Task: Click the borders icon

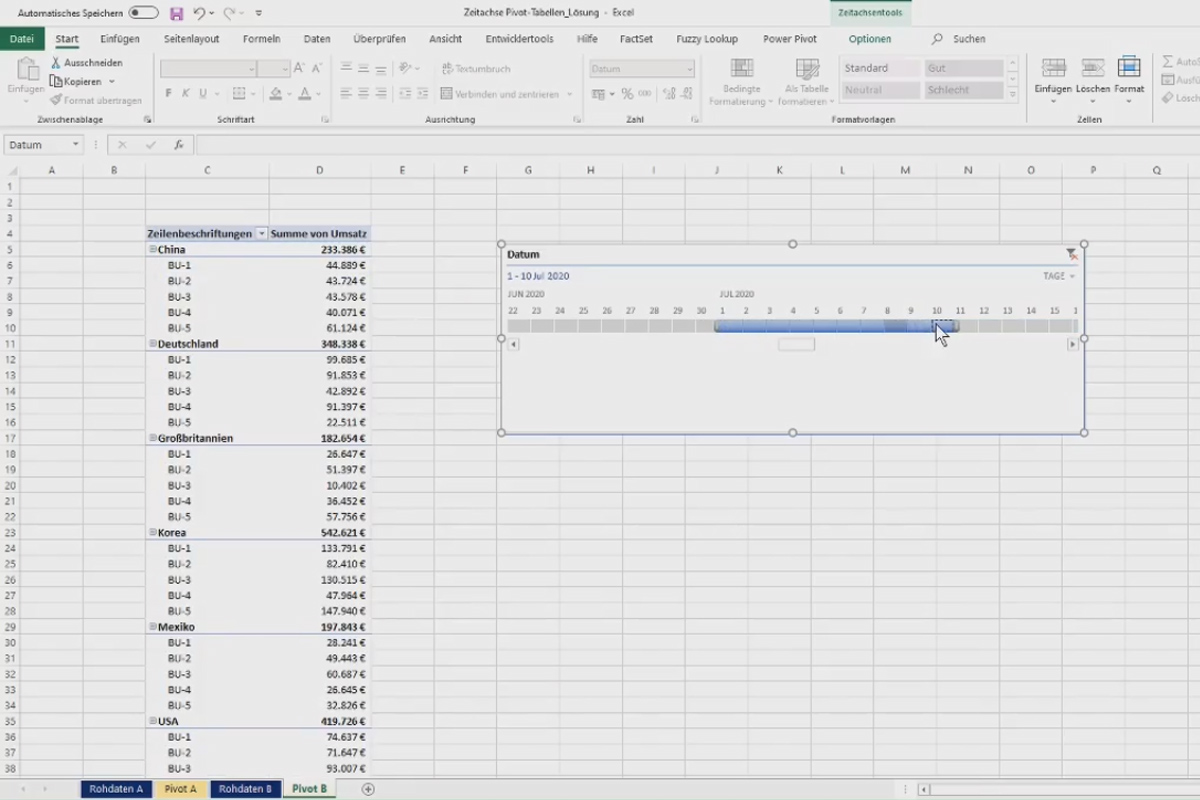Action: (x=239, y=93)
